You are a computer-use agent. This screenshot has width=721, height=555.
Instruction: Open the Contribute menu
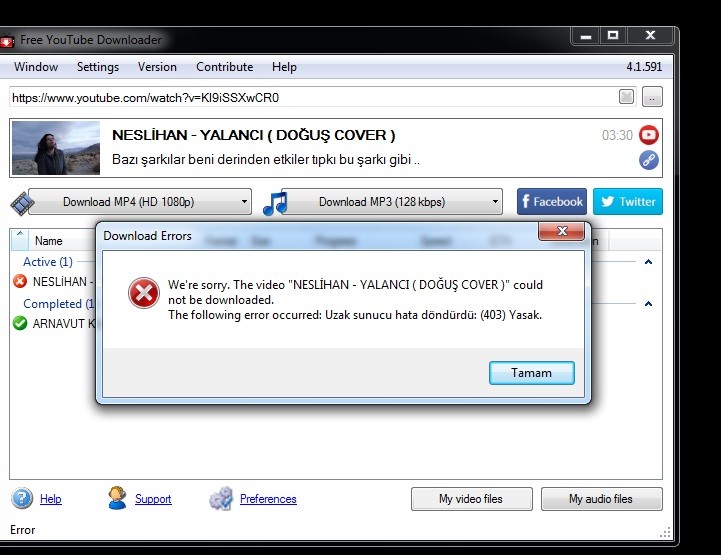(x=224, y=67)
